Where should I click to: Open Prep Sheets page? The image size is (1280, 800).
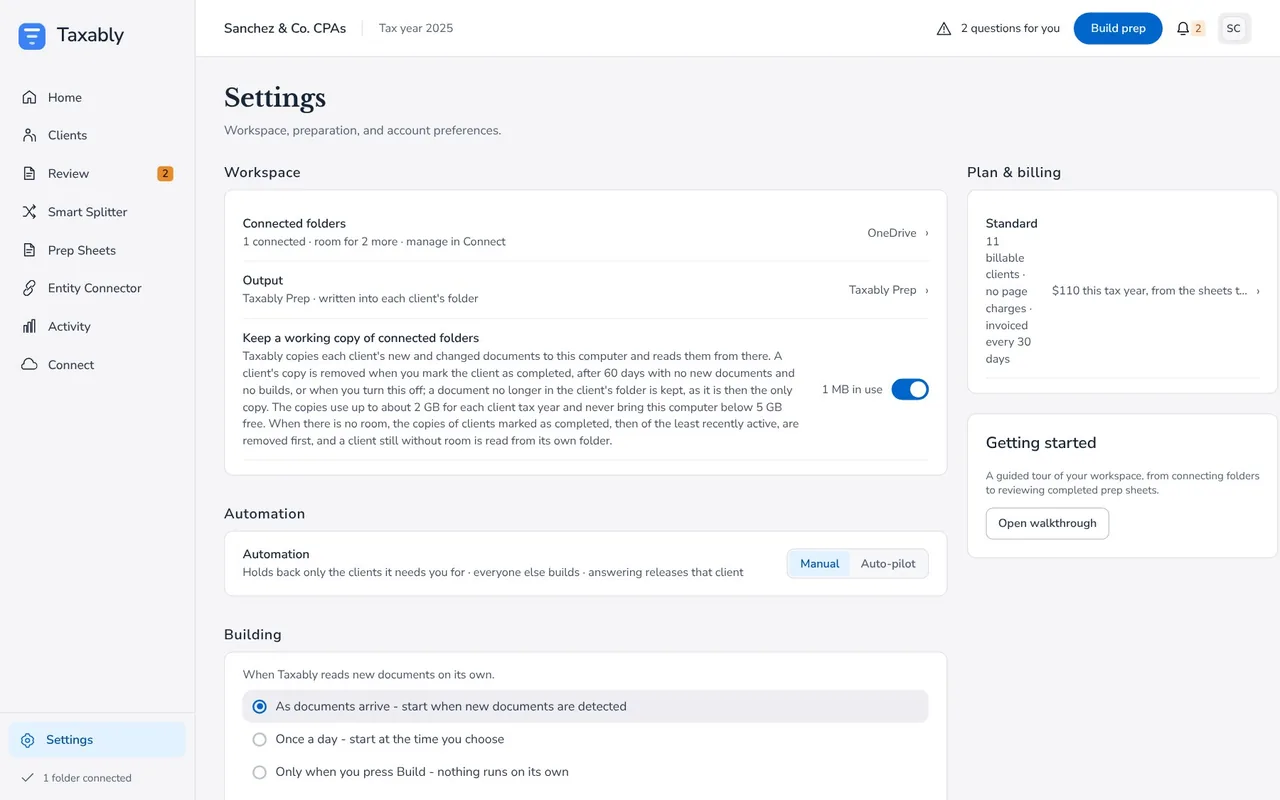point(97,250)
